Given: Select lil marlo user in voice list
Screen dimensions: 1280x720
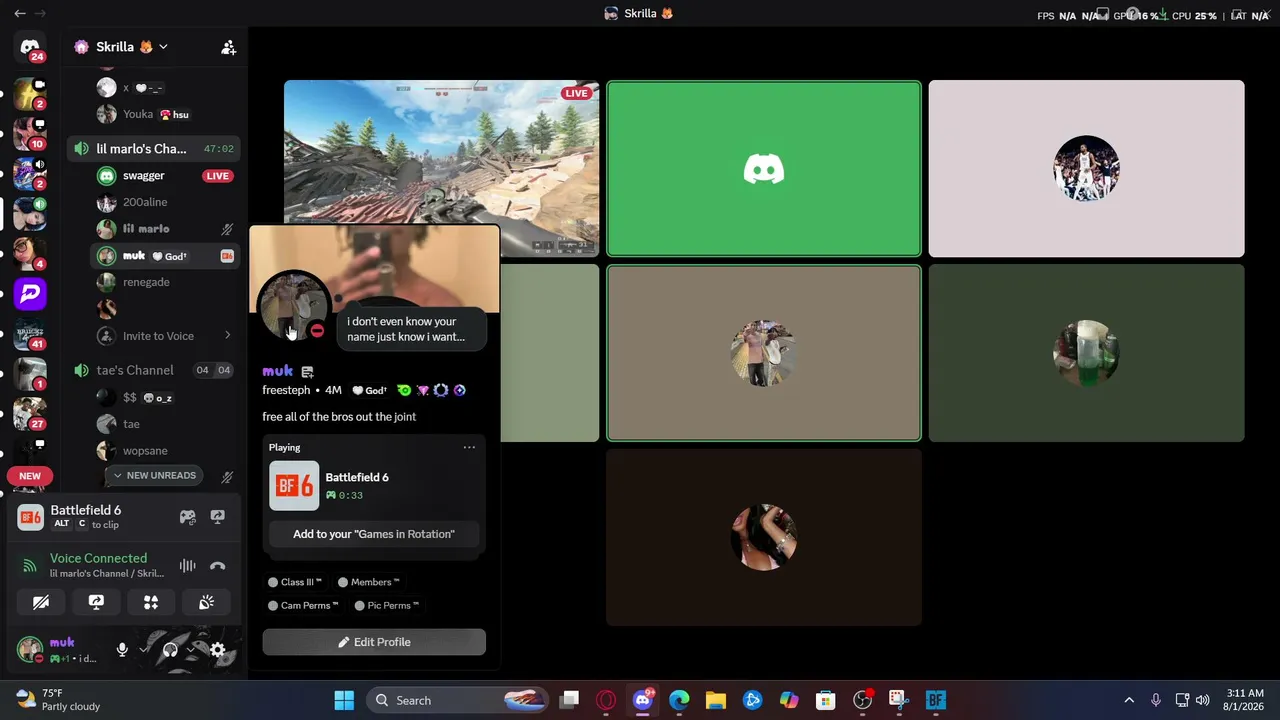Looking at the screenshot, I should [165, 229].
